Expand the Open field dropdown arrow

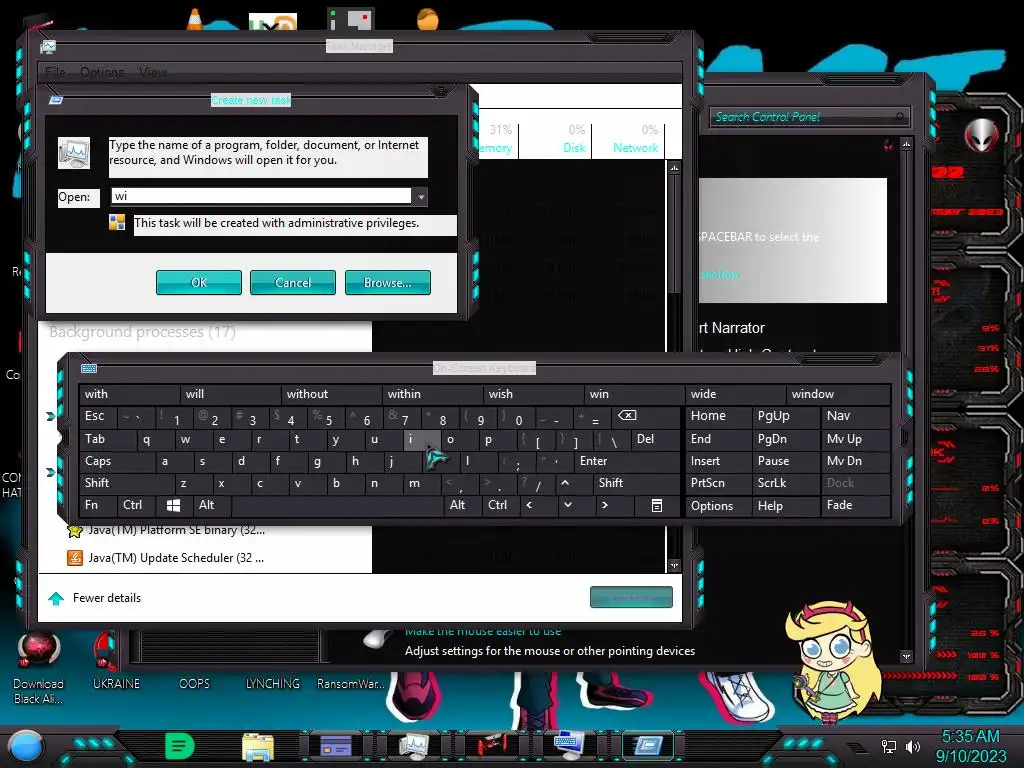coord(421,197)
